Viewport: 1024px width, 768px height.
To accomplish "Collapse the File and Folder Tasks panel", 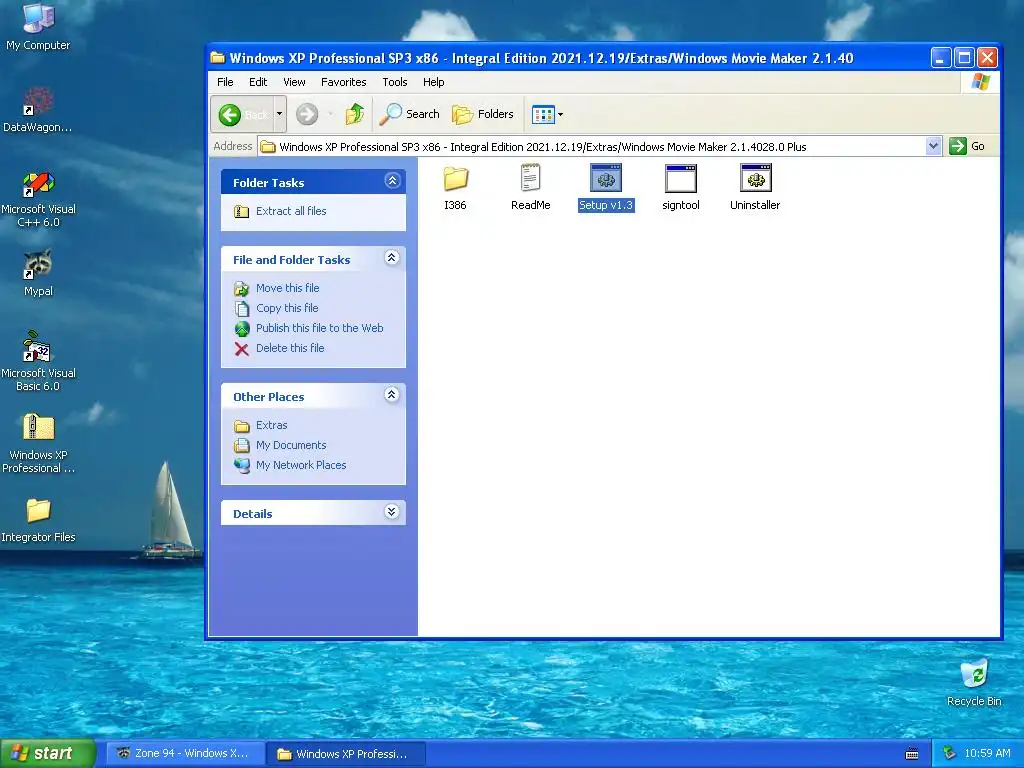I will tap(392, 258).
